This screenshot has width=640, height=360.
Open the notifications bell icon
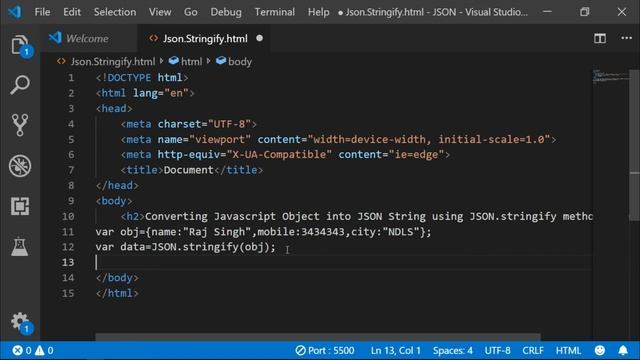pos(623,350)
